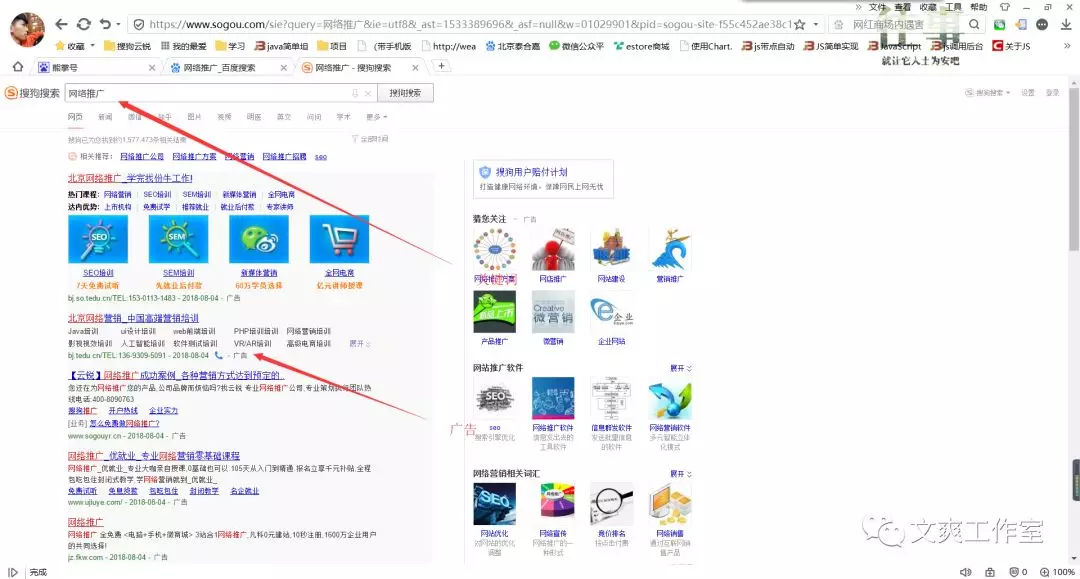This screenshot has height=579, width=1080.
Task: Open the 工具 menu
Action: [953, 7]
